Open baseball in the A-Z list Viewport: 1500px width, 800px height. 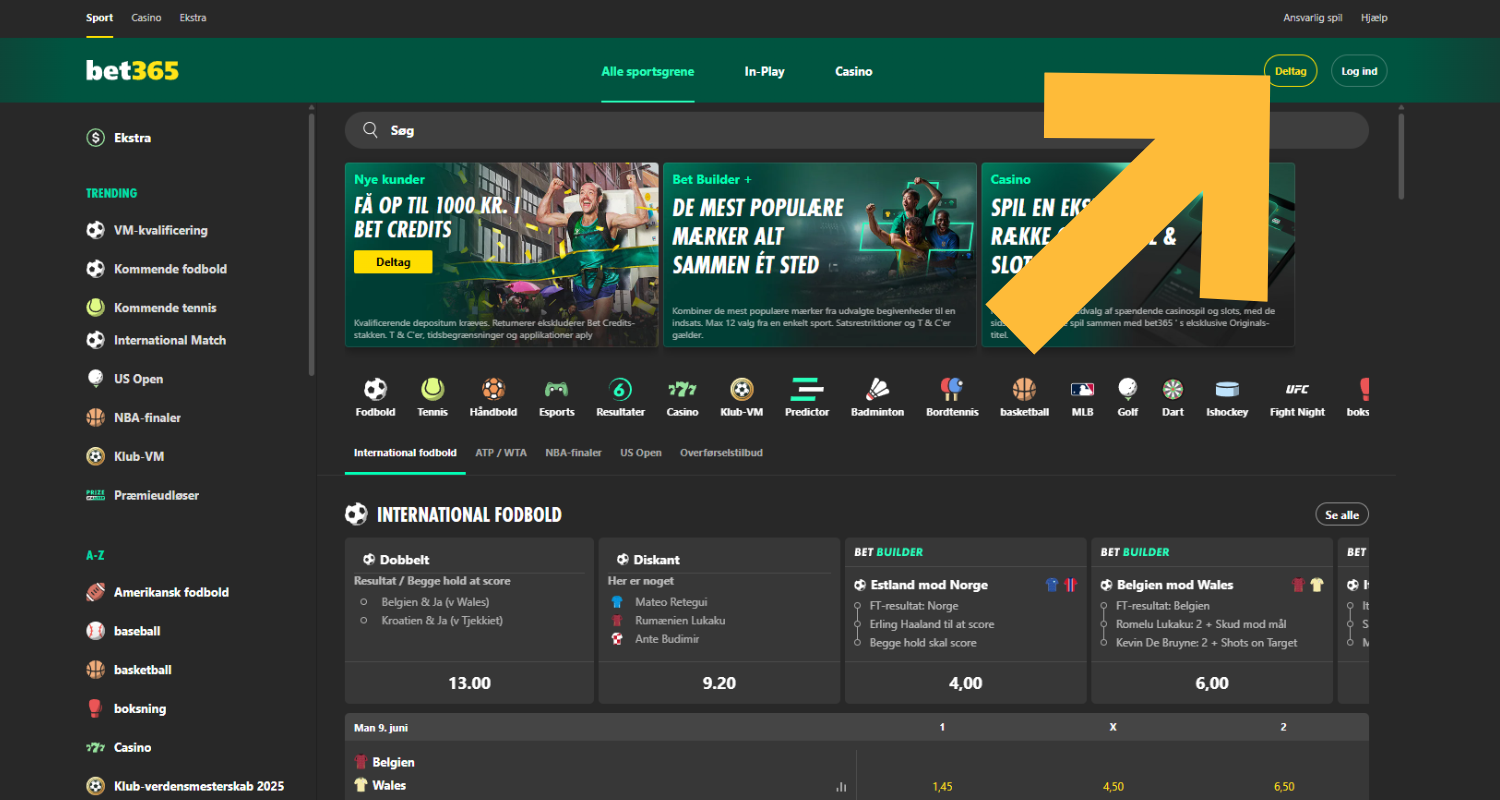123,631
